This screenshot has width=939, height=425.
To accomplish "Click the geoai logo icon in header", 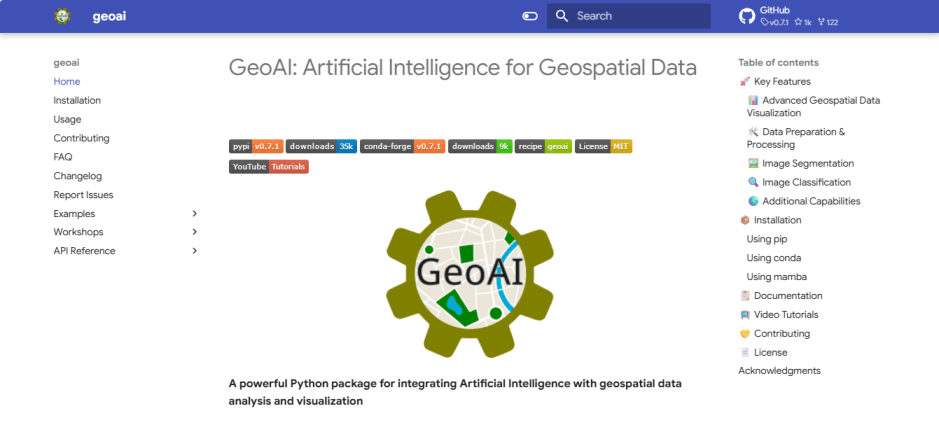I will pyautogui.click(x=63, y=16).
